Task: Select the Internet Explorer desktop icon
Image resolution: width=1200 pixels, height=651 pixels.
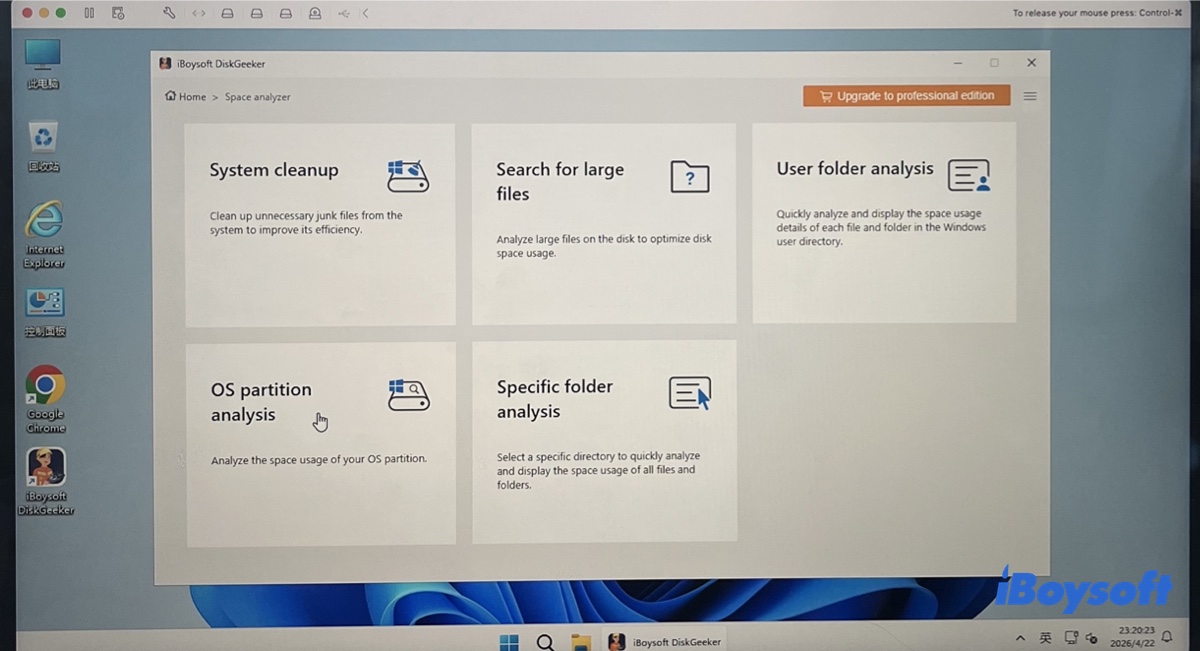Action: pos(44,235)
